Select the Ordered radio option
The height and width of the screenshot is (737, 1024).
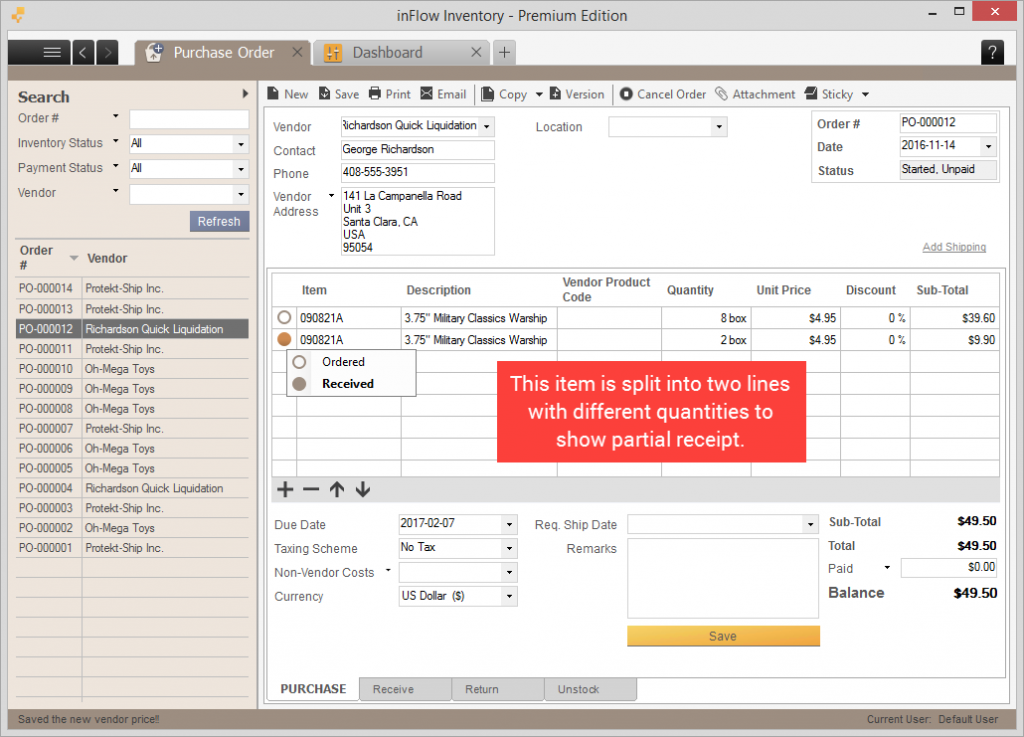tap(299, 362)
